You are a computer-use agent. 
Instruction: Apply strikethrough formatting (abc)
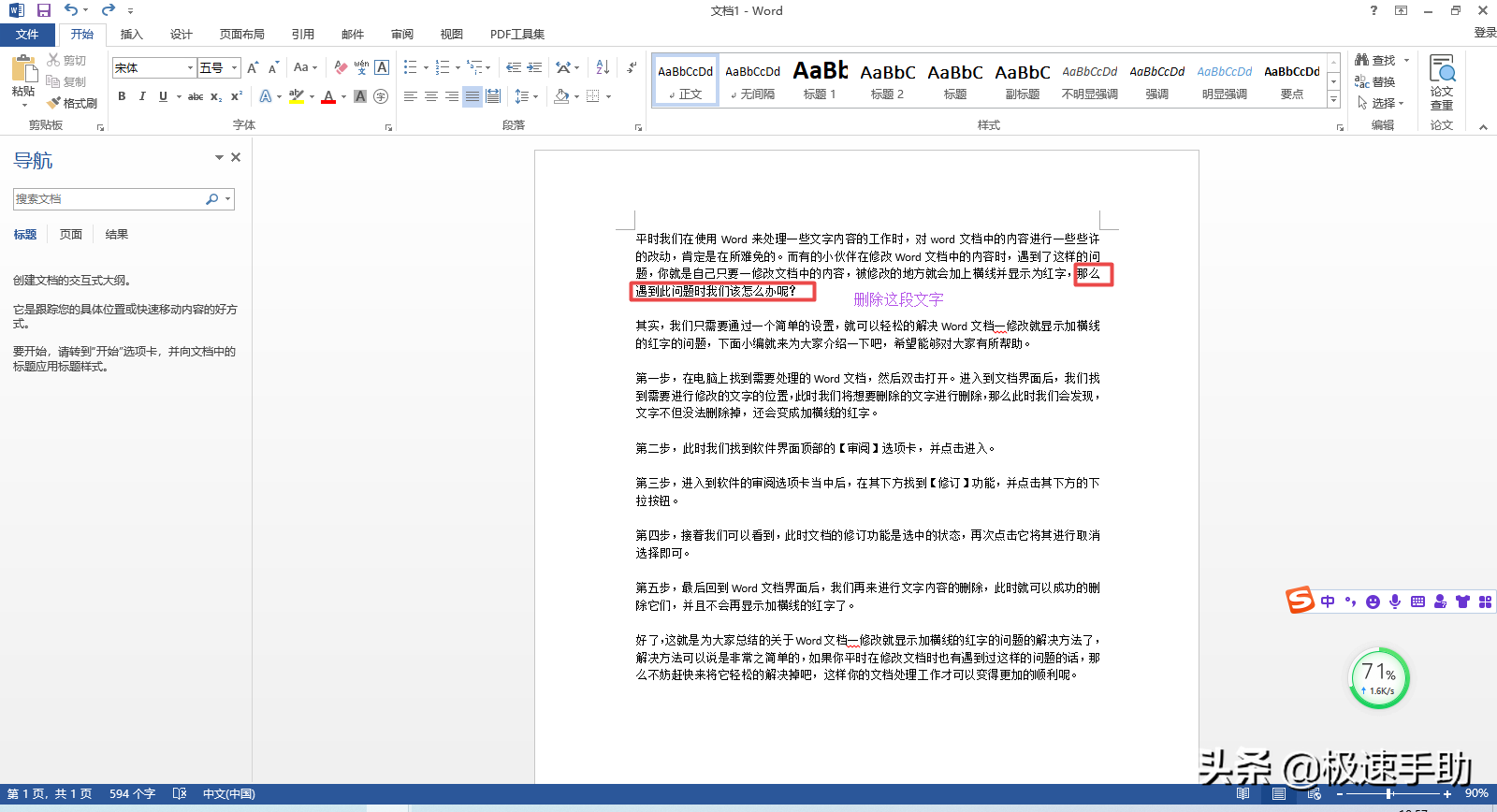click(x=196, y=96)
